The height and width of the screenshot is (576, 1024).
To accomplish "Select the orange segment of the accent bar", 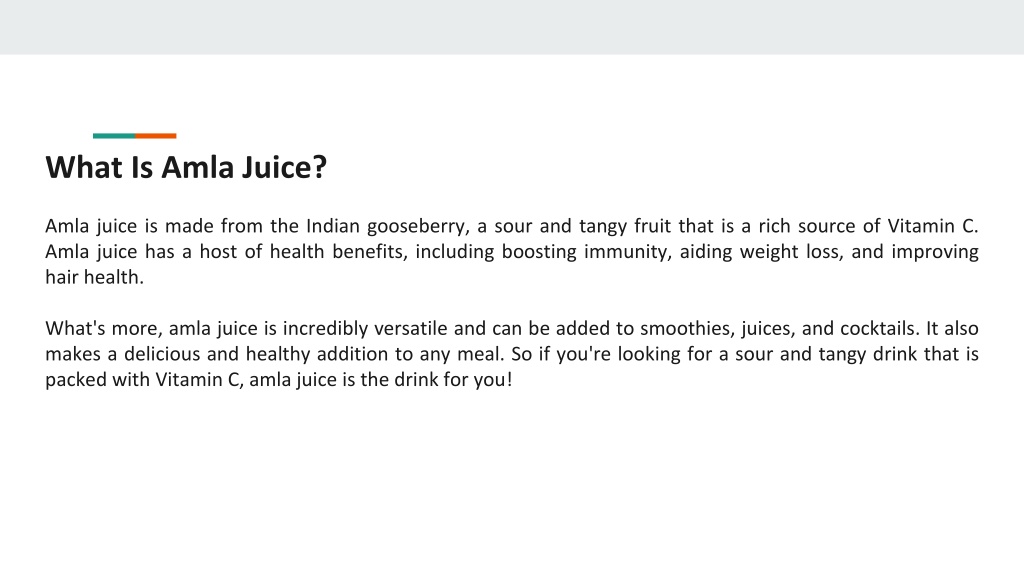I will [156, 136].
